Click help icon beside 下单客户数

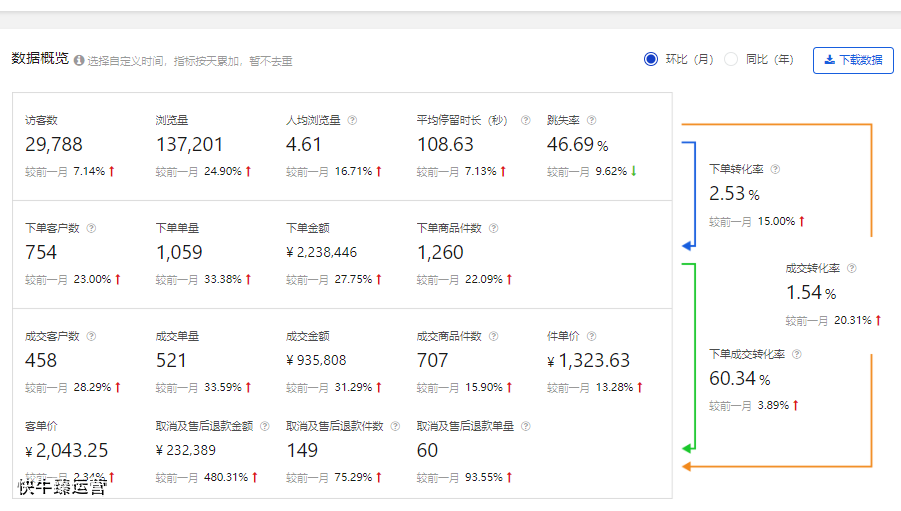tap(91, 229)
